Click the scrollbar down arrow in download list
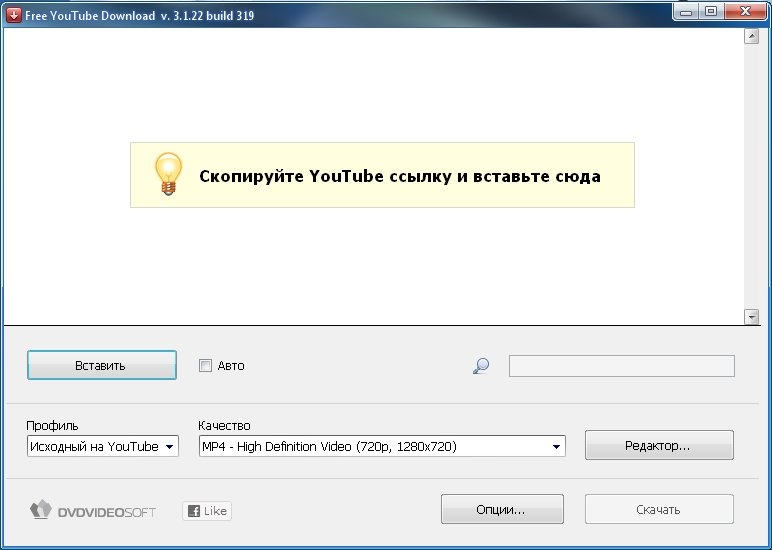This screenshot has width=772, height=550. point(752,317)
